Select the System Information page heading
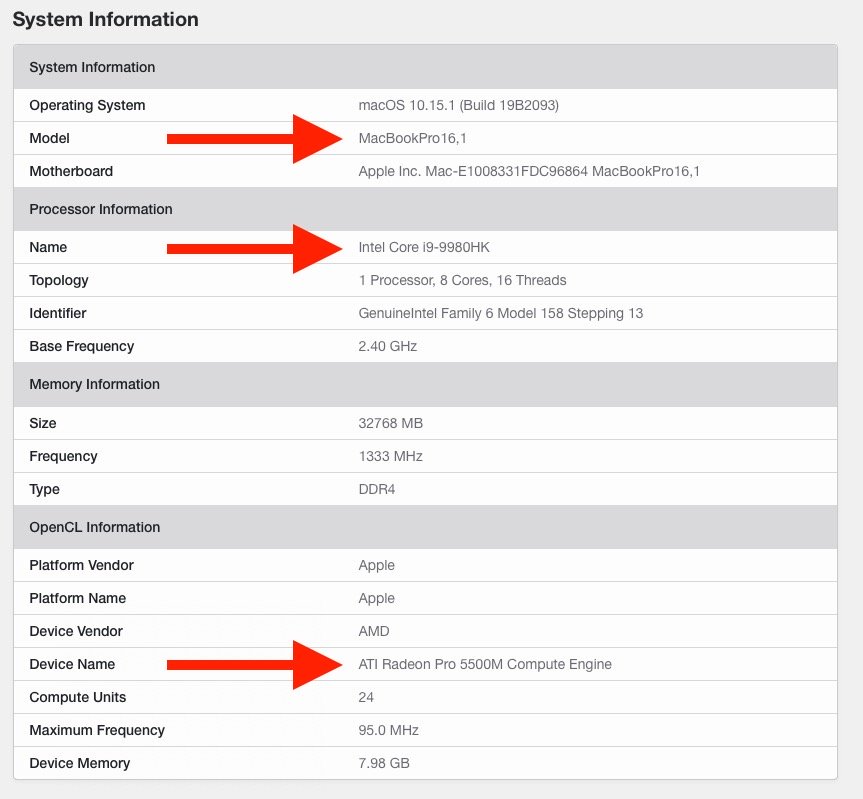The image size is (863, 799). pos(106,19)
